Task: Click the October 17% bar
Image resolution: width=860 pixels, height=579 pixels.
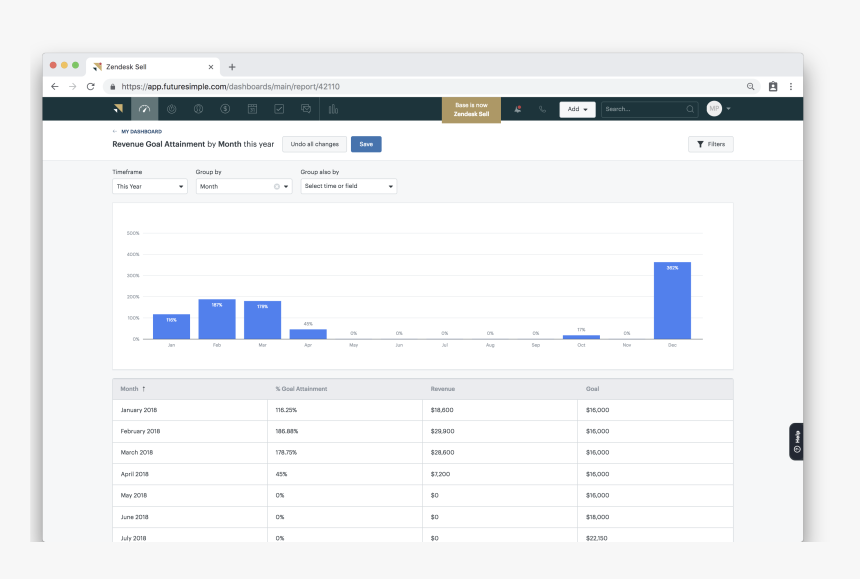Action: click(581, 337)
